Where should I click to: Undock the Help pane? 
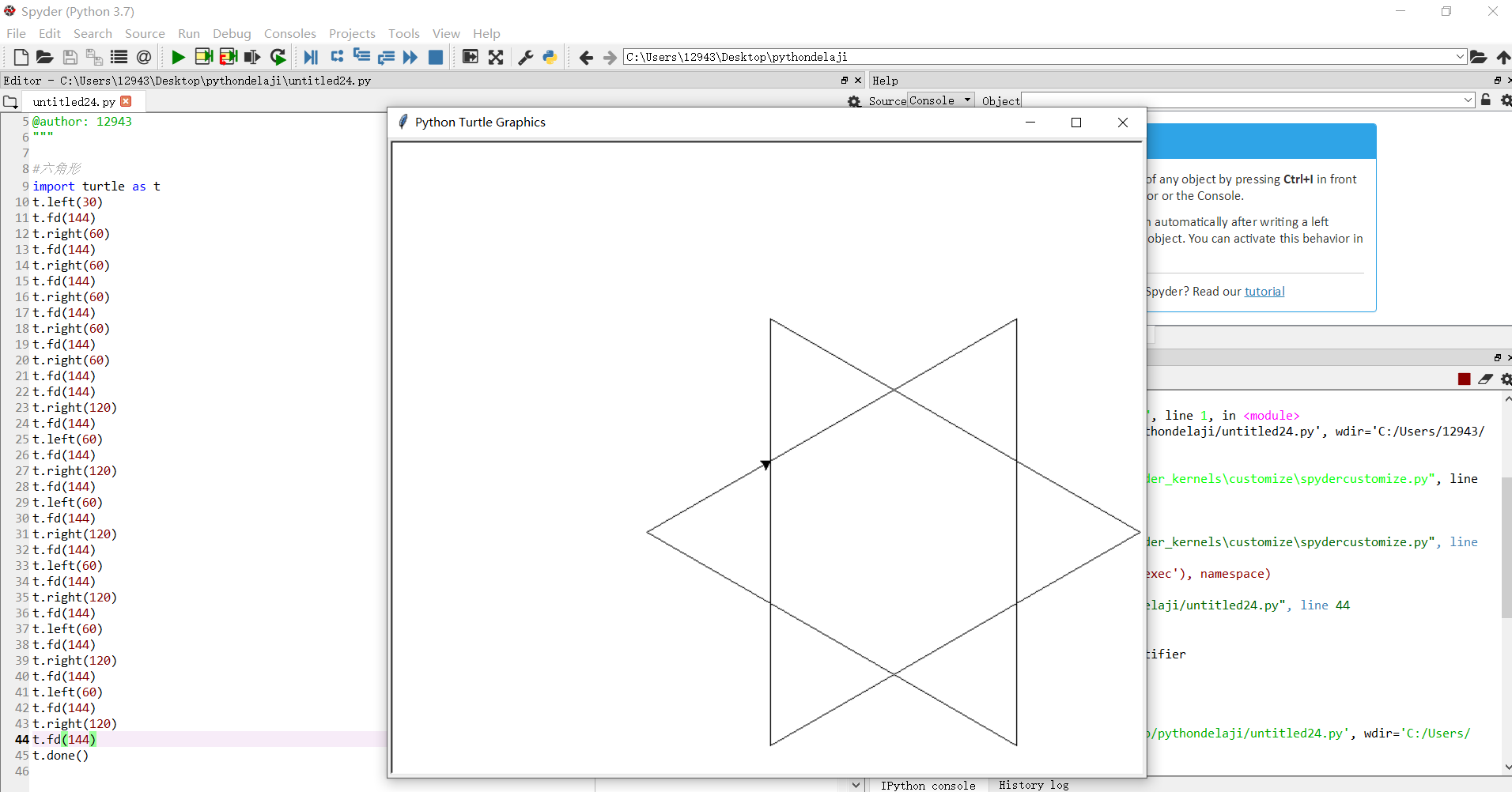click(1497, 81)
